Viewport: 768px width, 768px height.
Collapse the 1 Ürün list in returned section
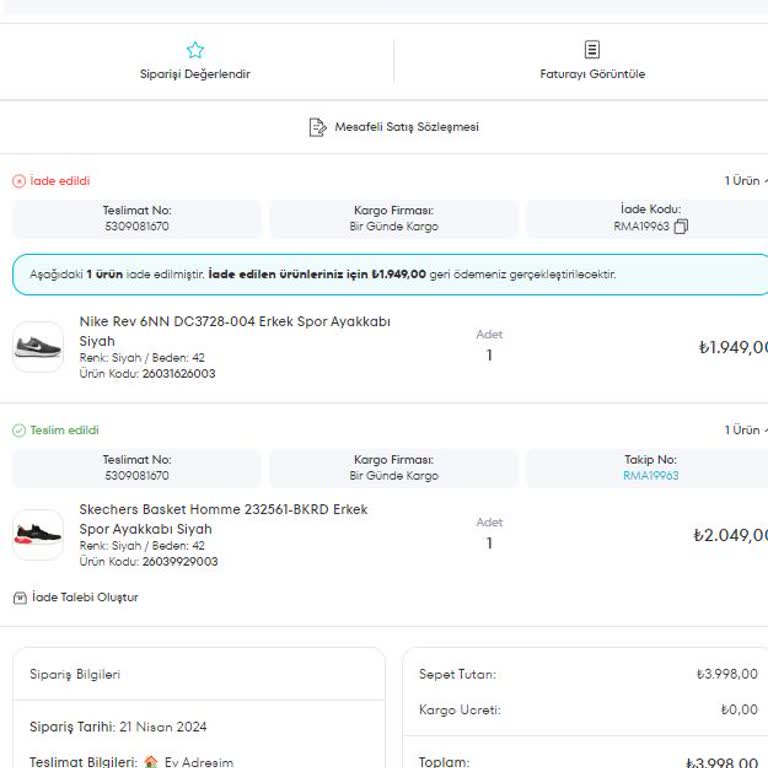pos(764,181)
